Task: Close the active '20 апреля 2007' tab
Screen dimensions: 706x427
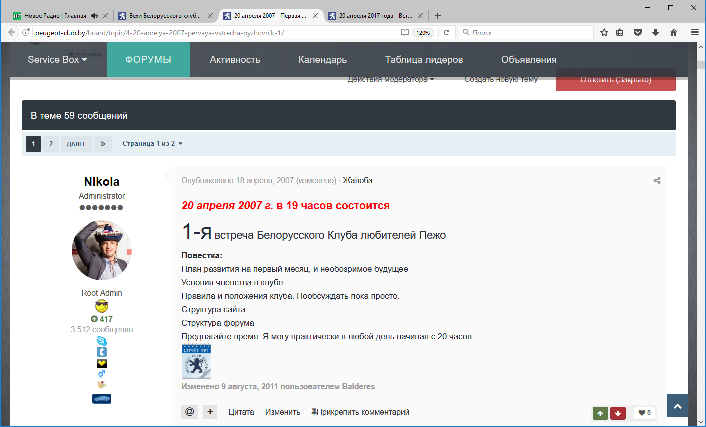Action: tap(315, 16)
